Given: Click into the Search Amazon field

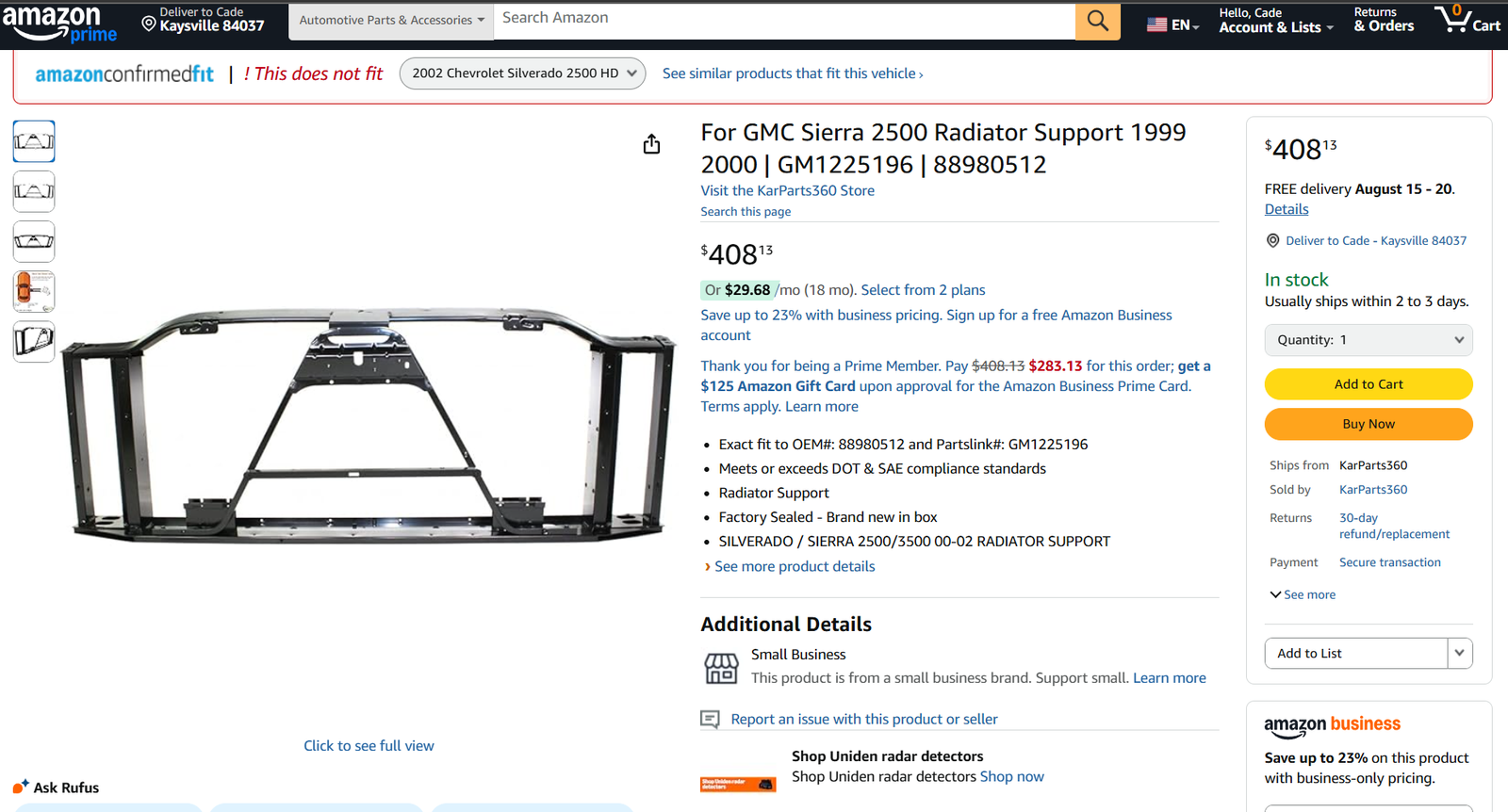Looking at the screenshot, I should pos(784,21).
